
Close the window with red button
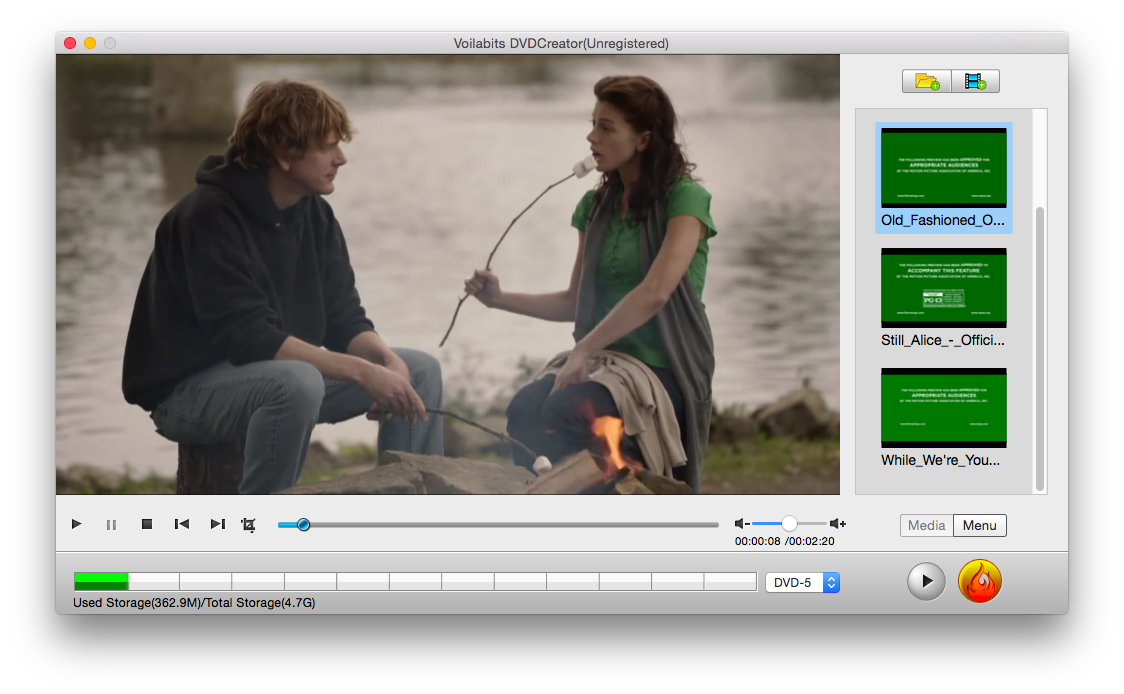point(70,43)
